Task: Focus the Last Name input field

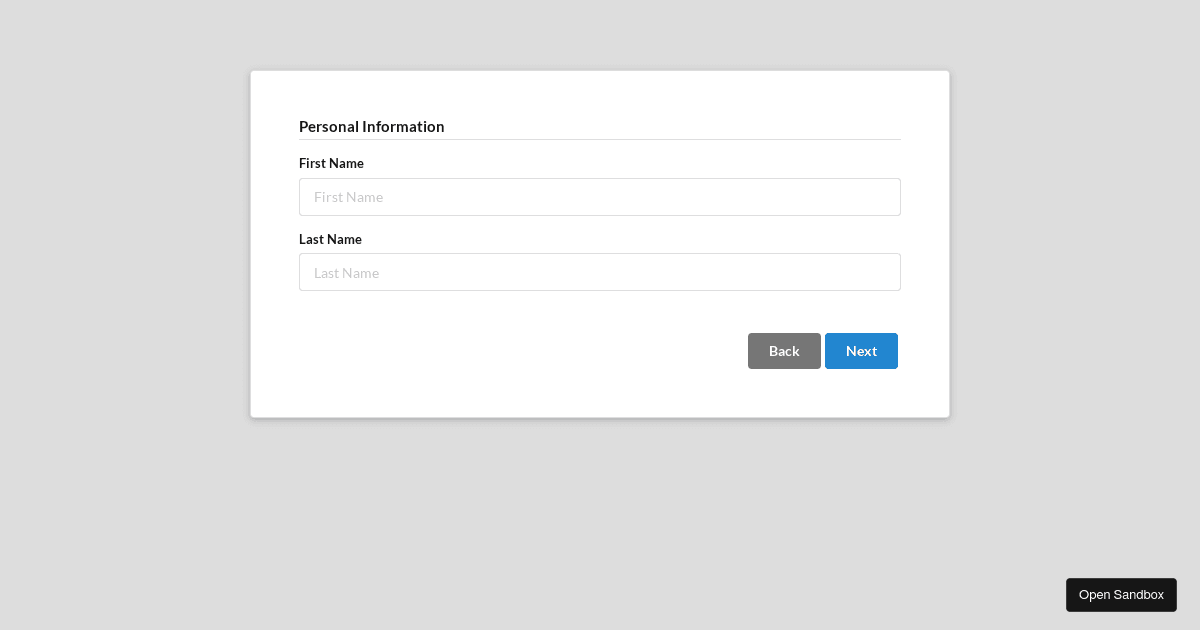Action: 600,272
